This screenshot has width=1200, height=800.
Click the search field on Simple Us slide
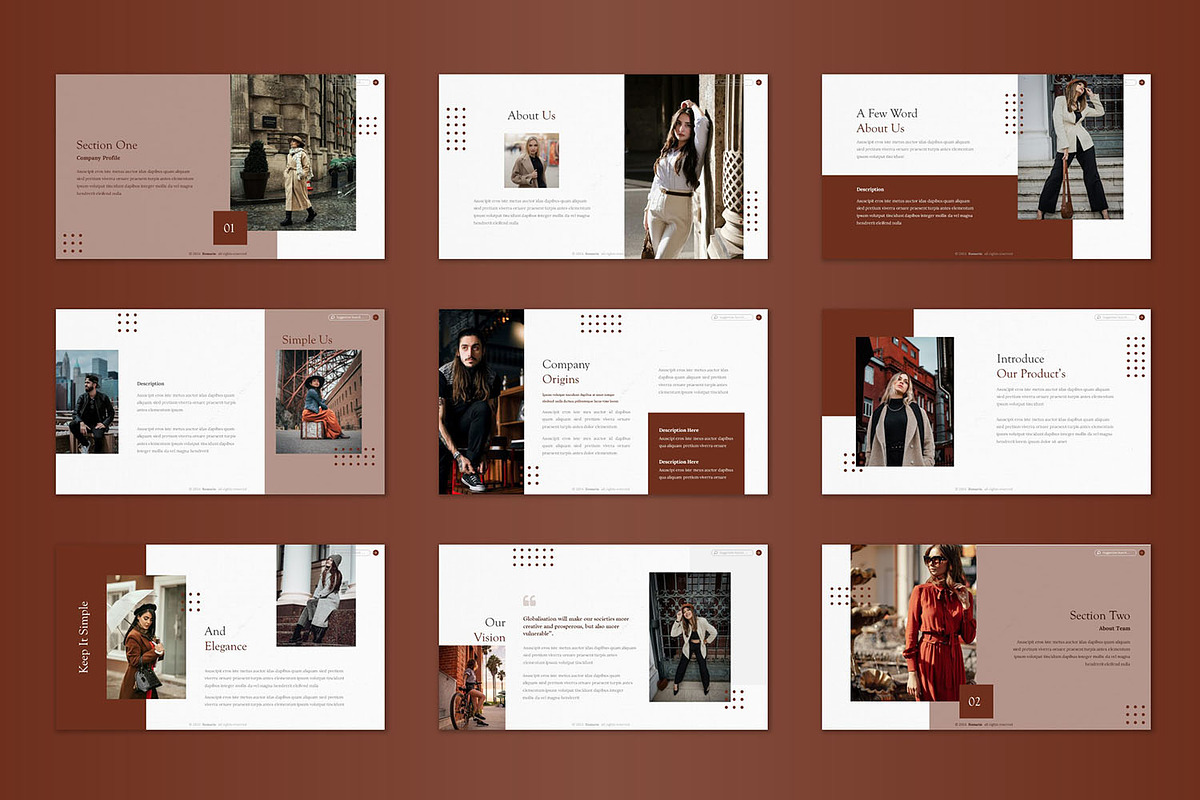pyautogui.click(x=348, y=317)
